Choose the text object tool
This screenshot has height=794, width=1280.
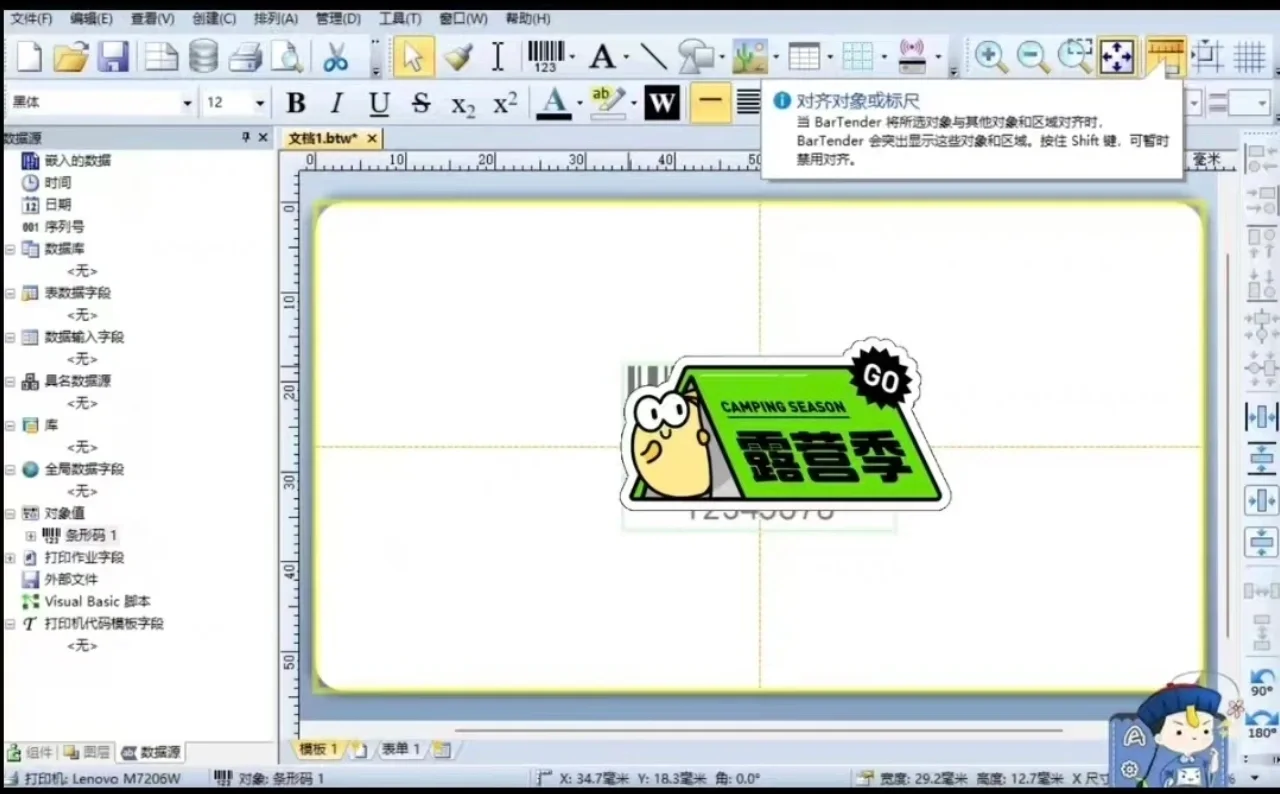tap(602, 56)
